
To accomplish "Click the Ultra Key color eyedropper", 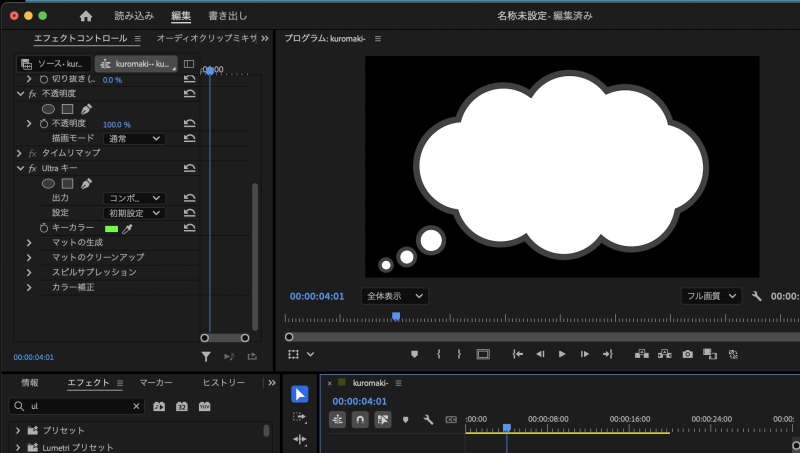I will [x=127, y=229].
